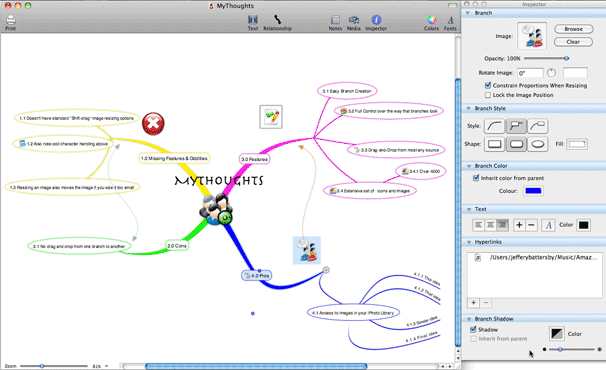Click the black text Color swatch

(x=584, y=225)
